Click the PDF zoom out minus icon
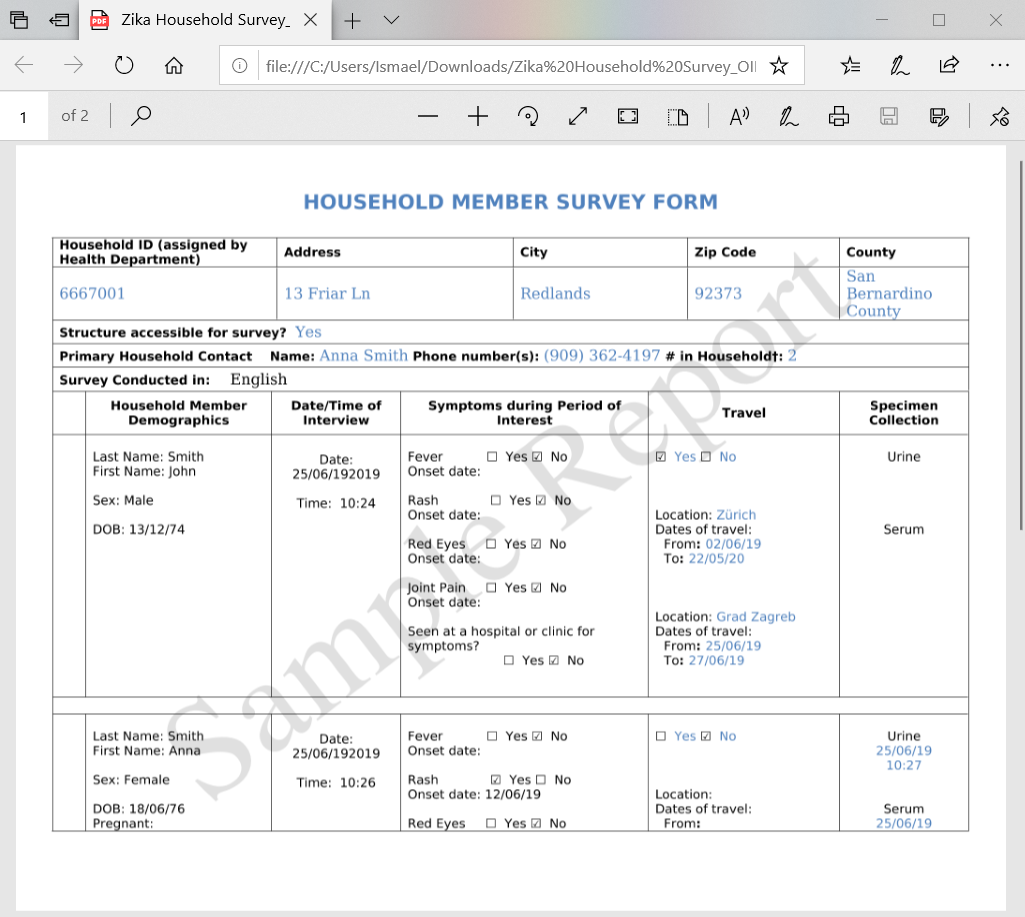Viewport: 1025px width, 917px height. pos(428,117)
